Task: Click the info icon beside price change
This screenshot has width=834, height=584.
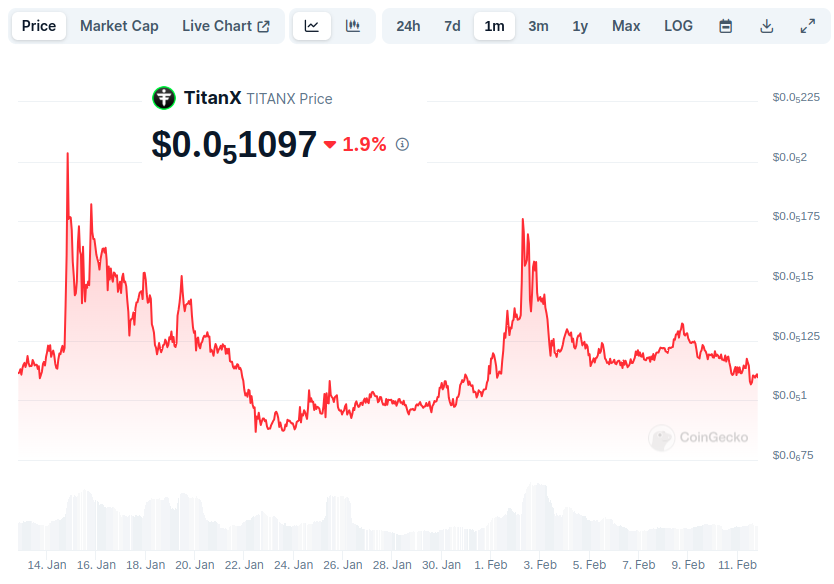Action: point(403,144)
